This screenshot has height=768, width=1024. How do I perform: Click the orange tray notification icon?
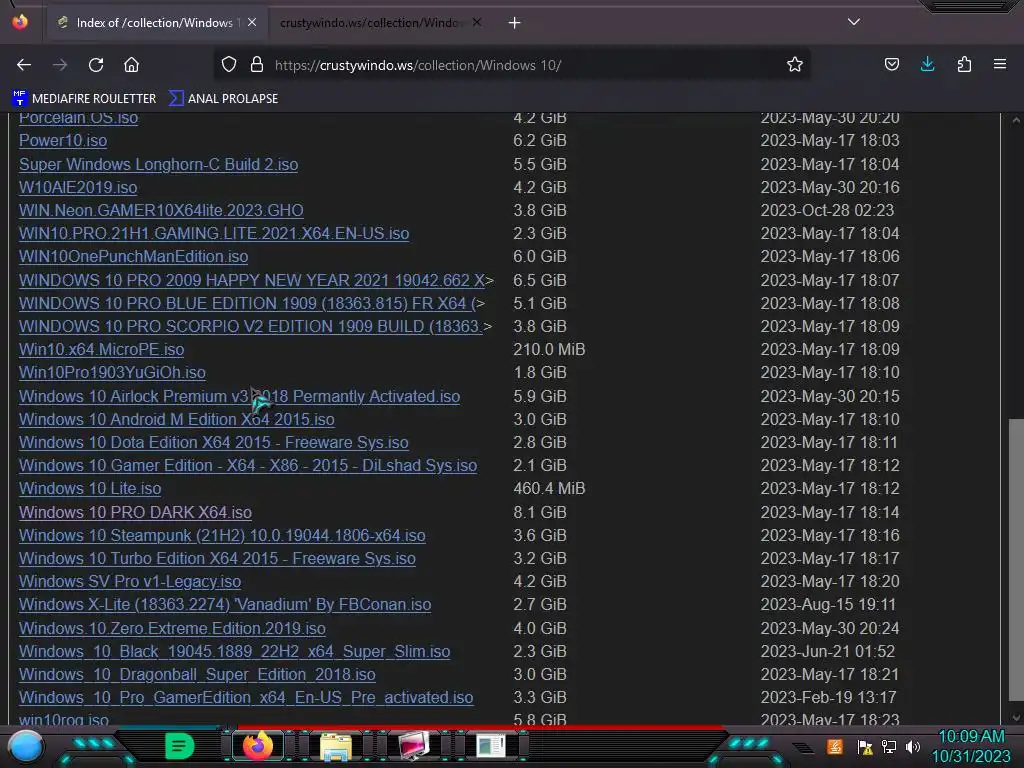(835, 746)
